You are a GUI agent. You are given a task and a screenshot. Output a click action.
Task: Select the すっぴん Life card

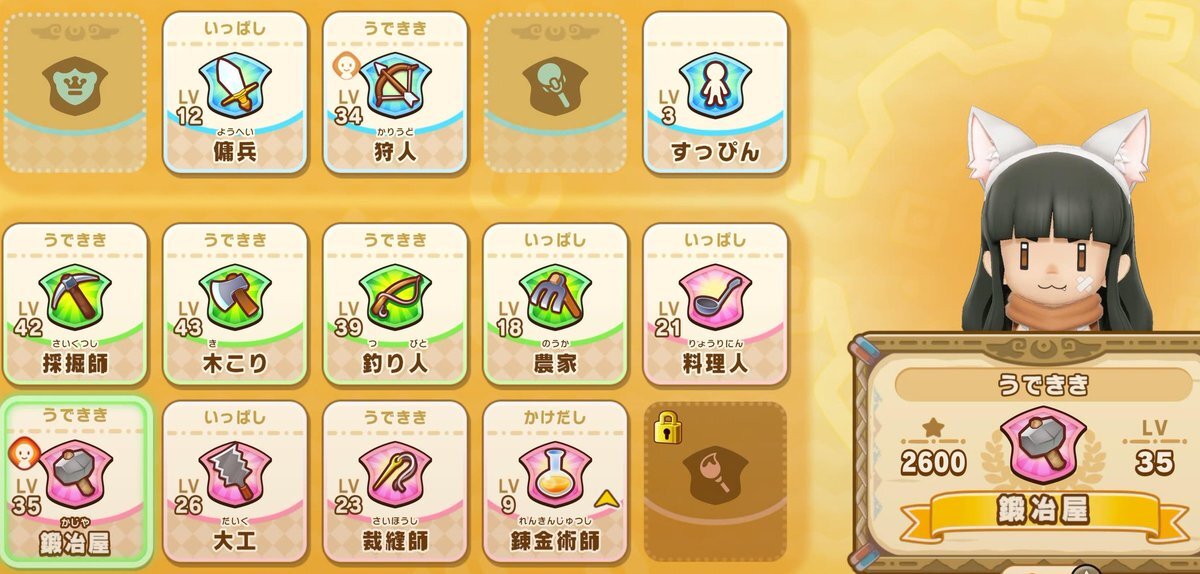(714, 92)
